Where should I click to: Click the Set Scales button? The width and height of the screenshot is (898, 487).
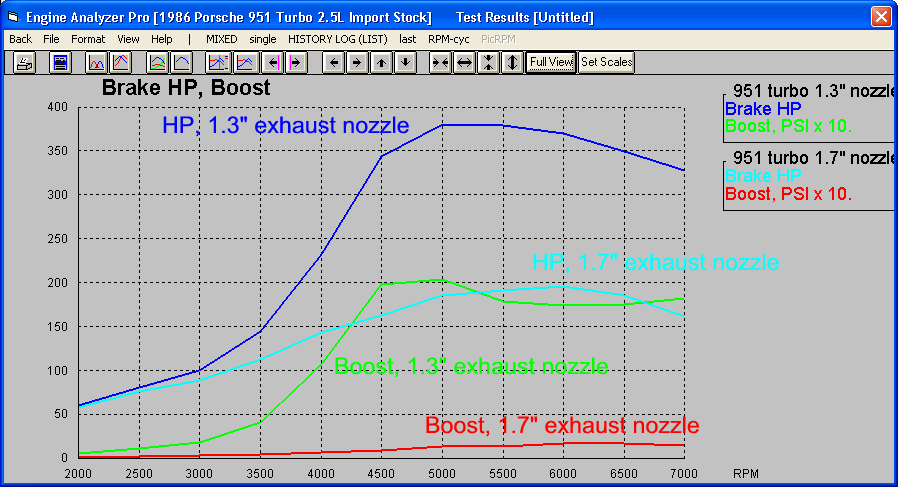click(606, 62)
